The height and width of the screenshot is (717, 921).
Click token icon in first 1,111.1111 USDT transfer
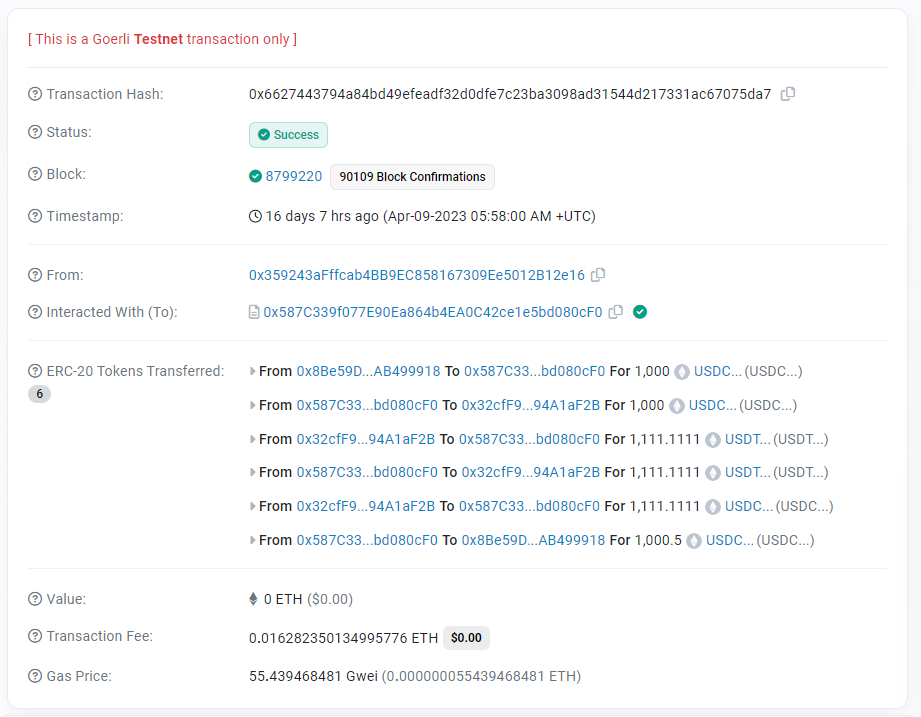pyautogui.click(x=713, y=440)
